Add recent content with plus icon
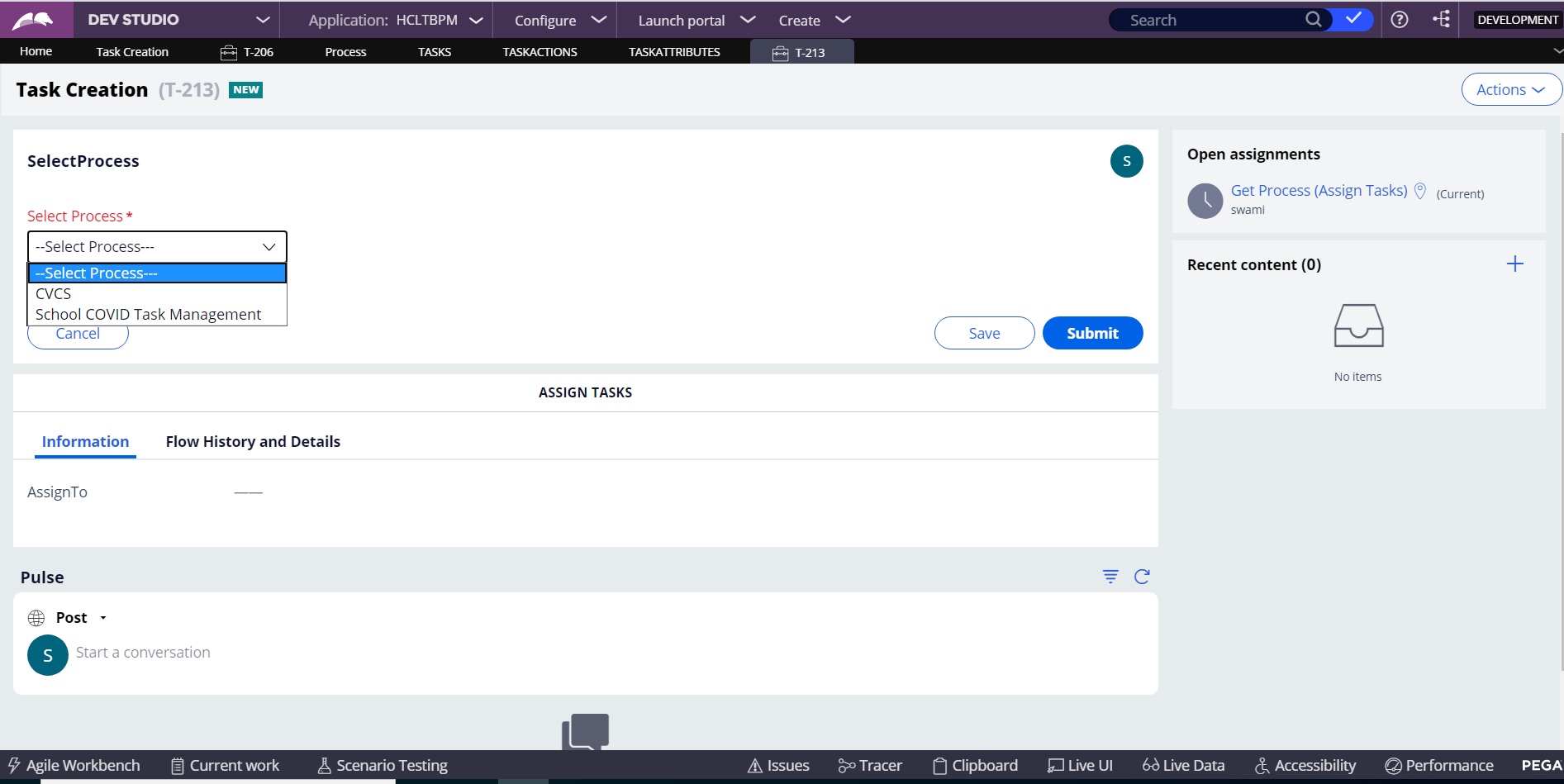Screen dimensions: 1564x784 [1514, 264]
